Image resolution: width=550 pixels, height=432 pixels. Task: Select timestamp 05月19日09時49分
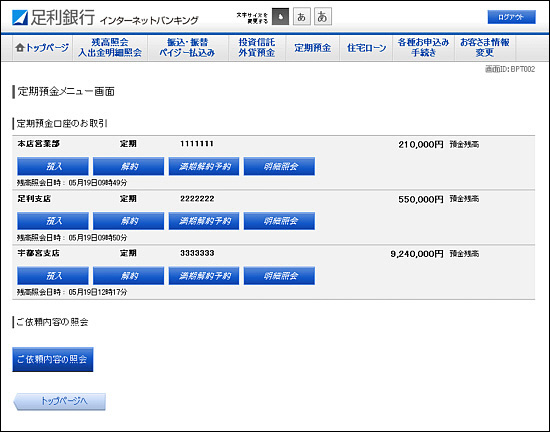(x=98, y=183)
